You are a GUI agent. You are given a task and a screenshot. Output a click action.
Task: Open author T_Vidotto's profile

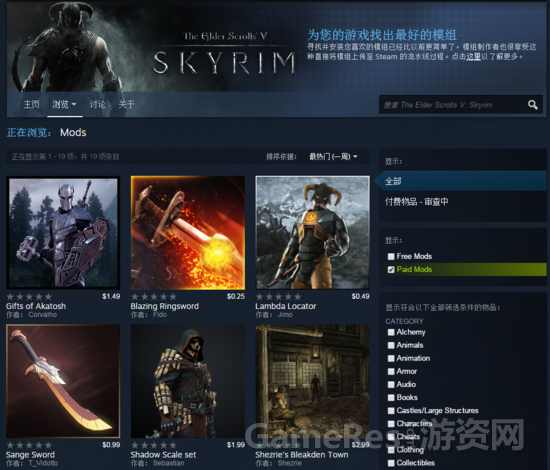point(43,463)
